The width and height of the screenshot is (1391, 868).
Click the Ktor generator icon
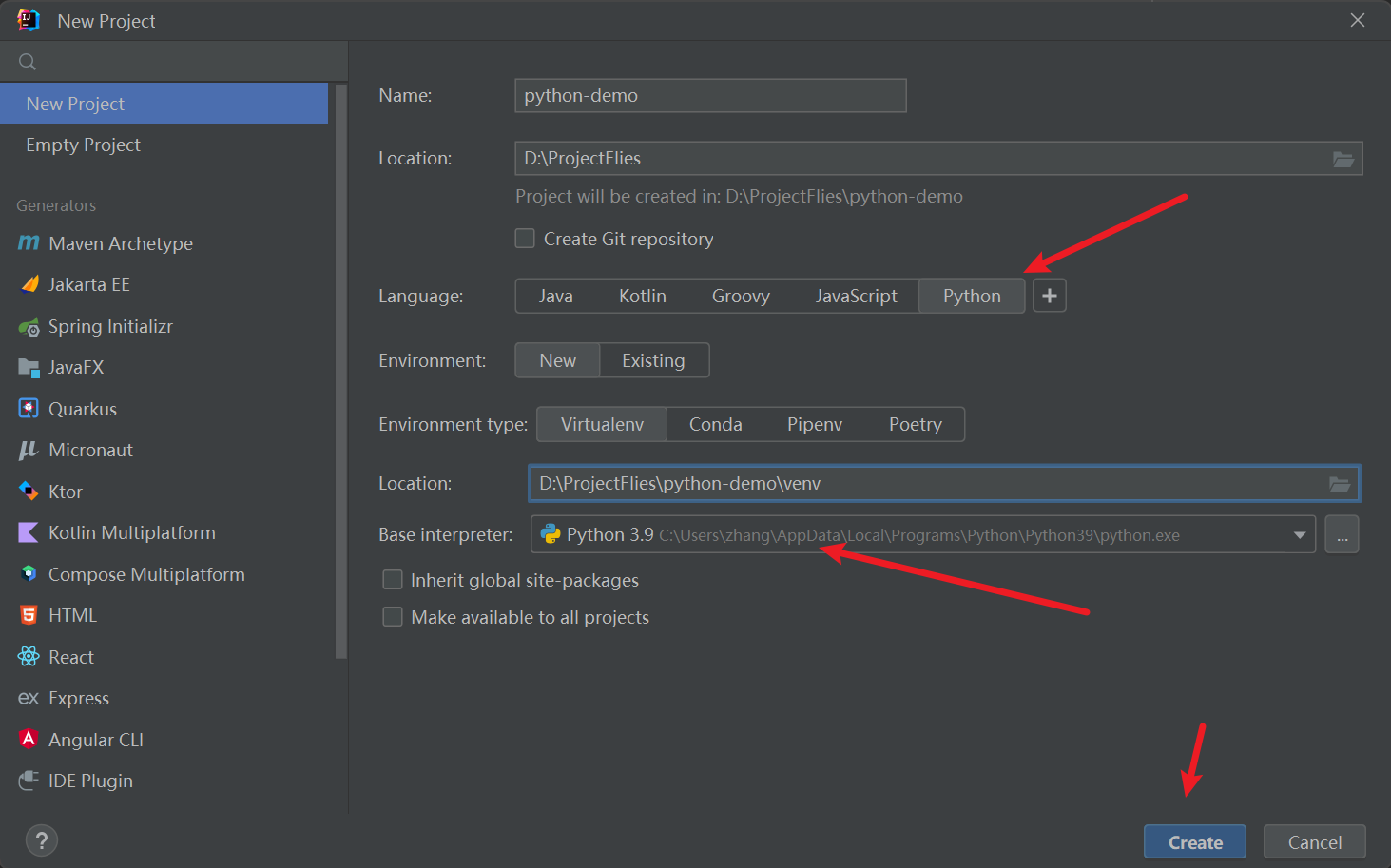click(29, 492)
